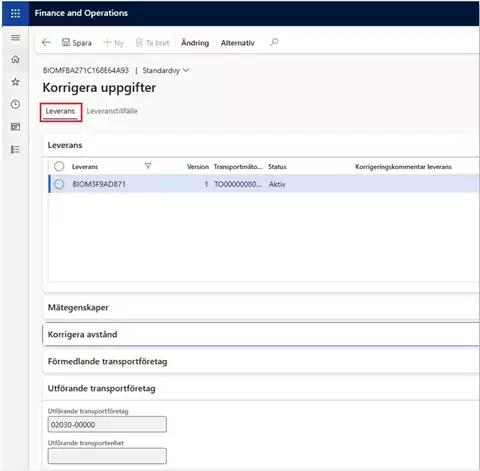Open Workspaces icon in sidebar
This screenshot has height=471, width=480.
pyautogui.click(x=15, y=127)
